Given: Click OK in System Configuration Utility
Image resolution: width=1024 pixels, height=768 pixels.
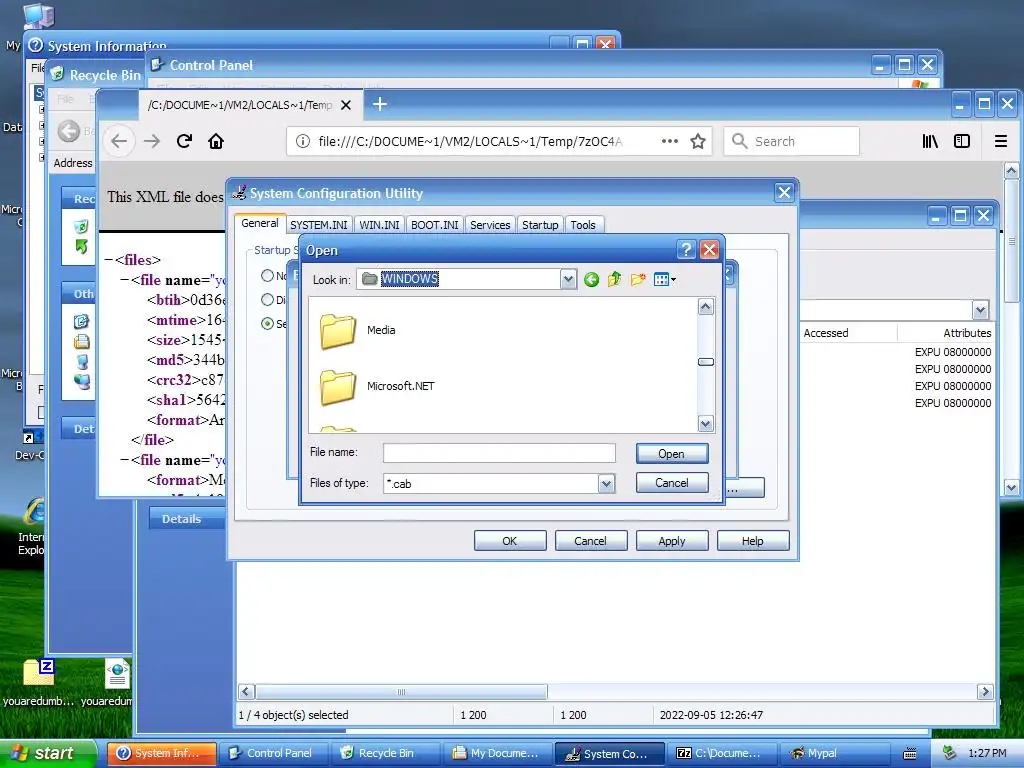Looking at the screenshot, I should click(509, 541).
